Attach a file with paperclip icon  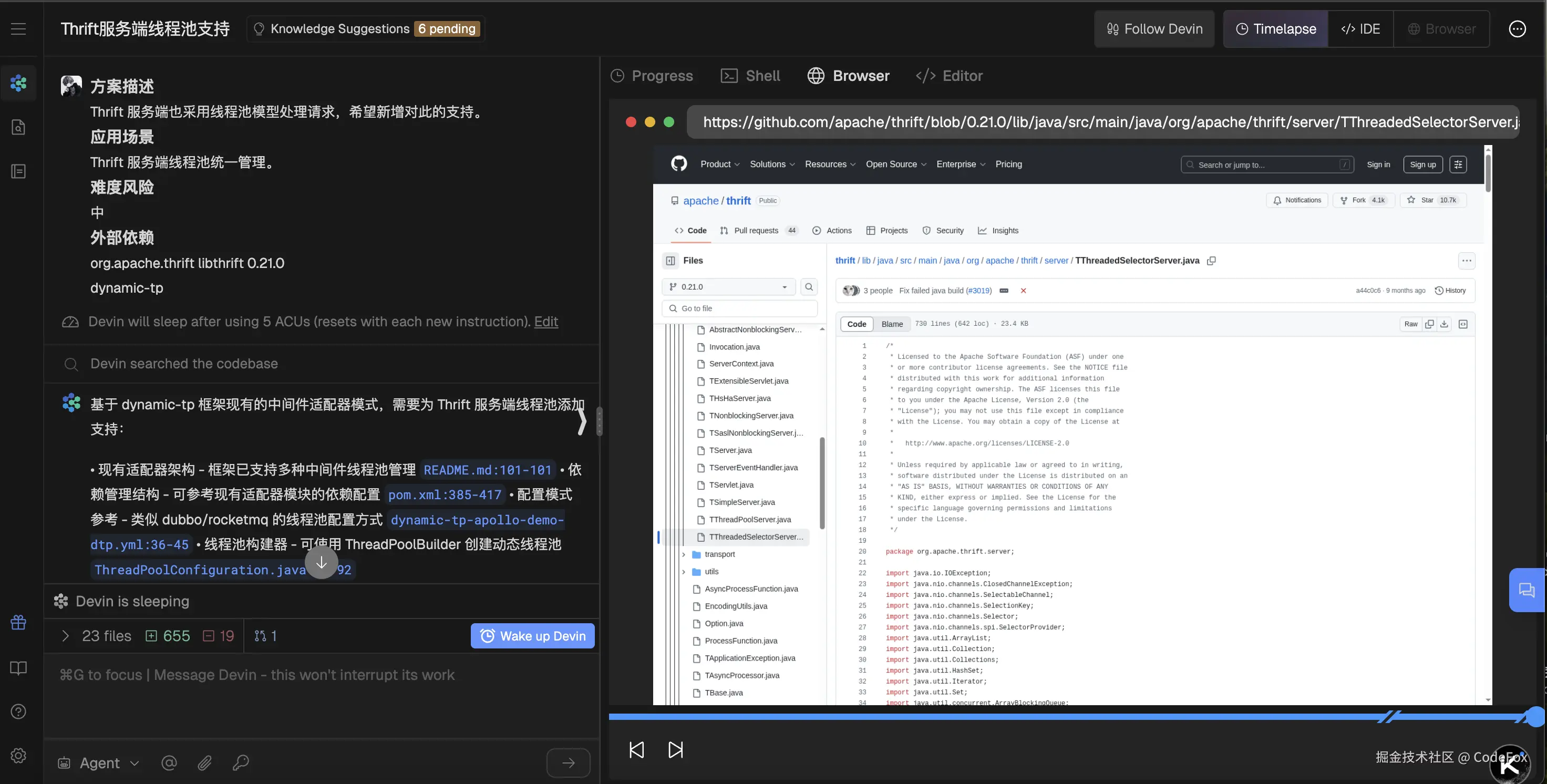coord(205,762)
